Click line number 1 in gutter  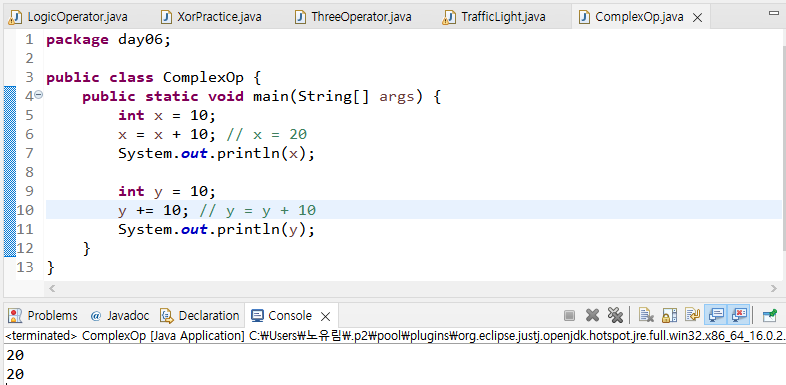[29, 39]
